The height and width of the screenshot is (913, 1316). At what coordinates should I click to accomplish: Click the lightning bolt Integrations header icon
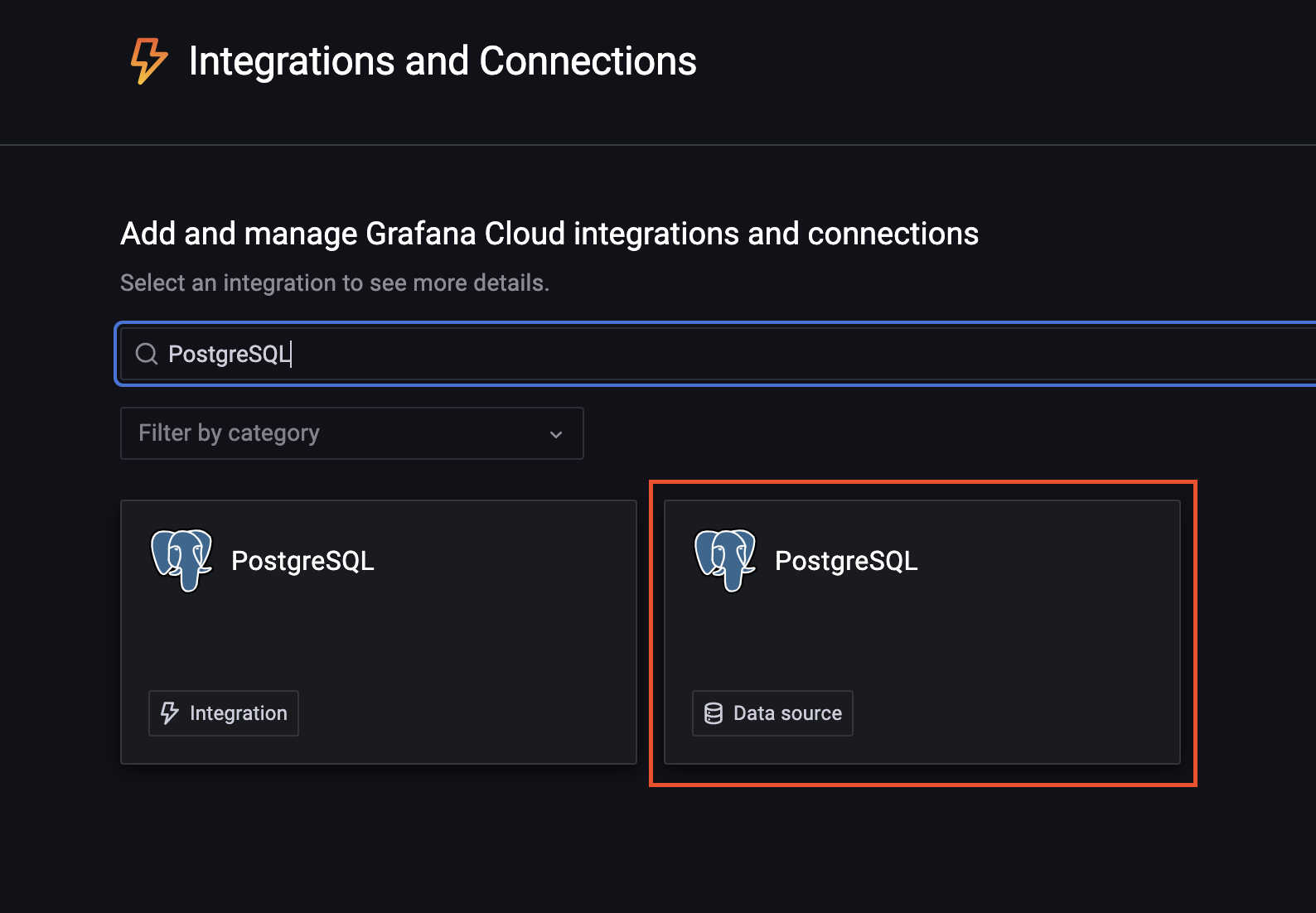tap(149, 60)
